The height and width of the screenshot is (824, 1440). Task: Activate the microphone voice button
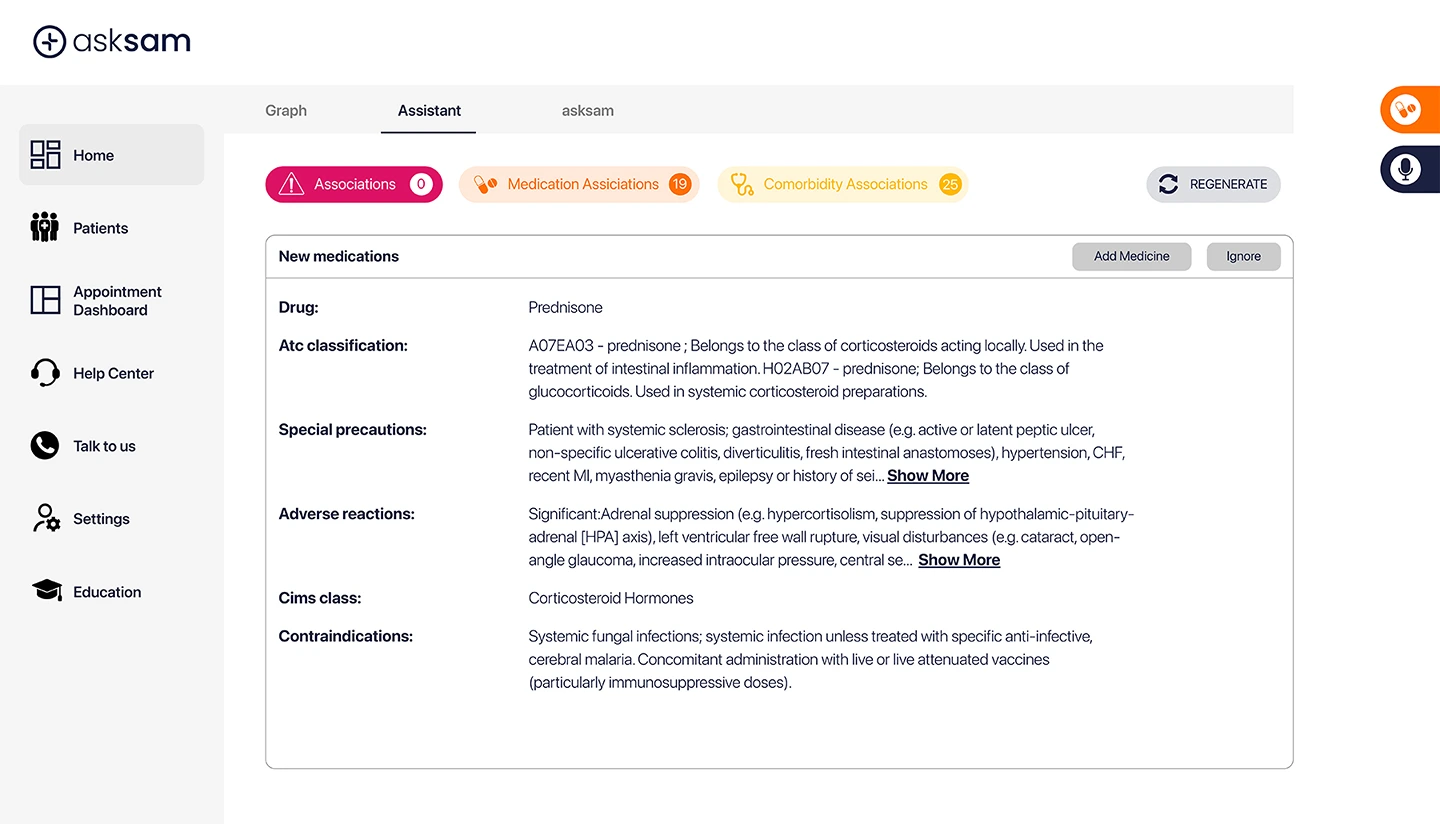pyautogui.click(x=1407, y=170)
